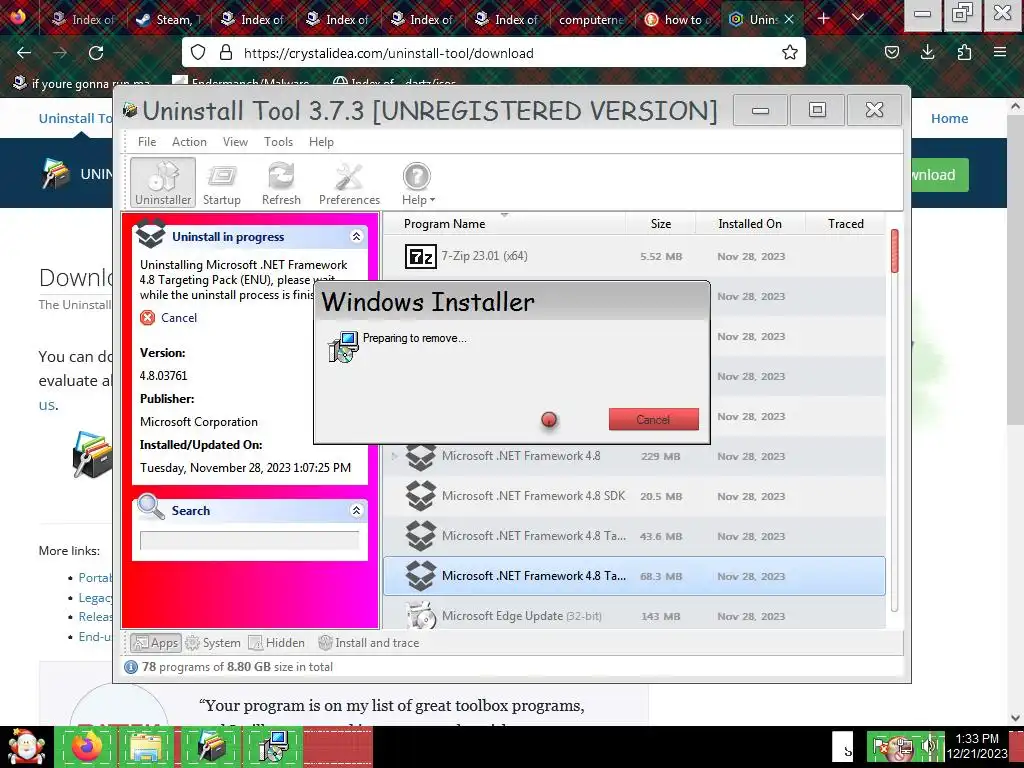Image resolution: width=1024 pixels, height=768 pixels.
Task: Open File Explorer from the taskbar
Action: coord(146,747)
